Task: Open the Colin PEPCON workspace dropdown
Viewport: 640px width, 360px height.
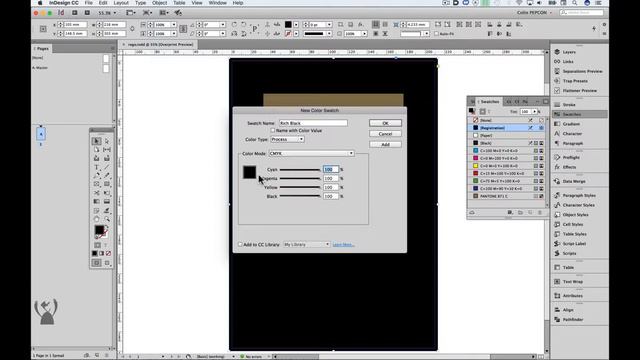Action: [x=534, y=13]
